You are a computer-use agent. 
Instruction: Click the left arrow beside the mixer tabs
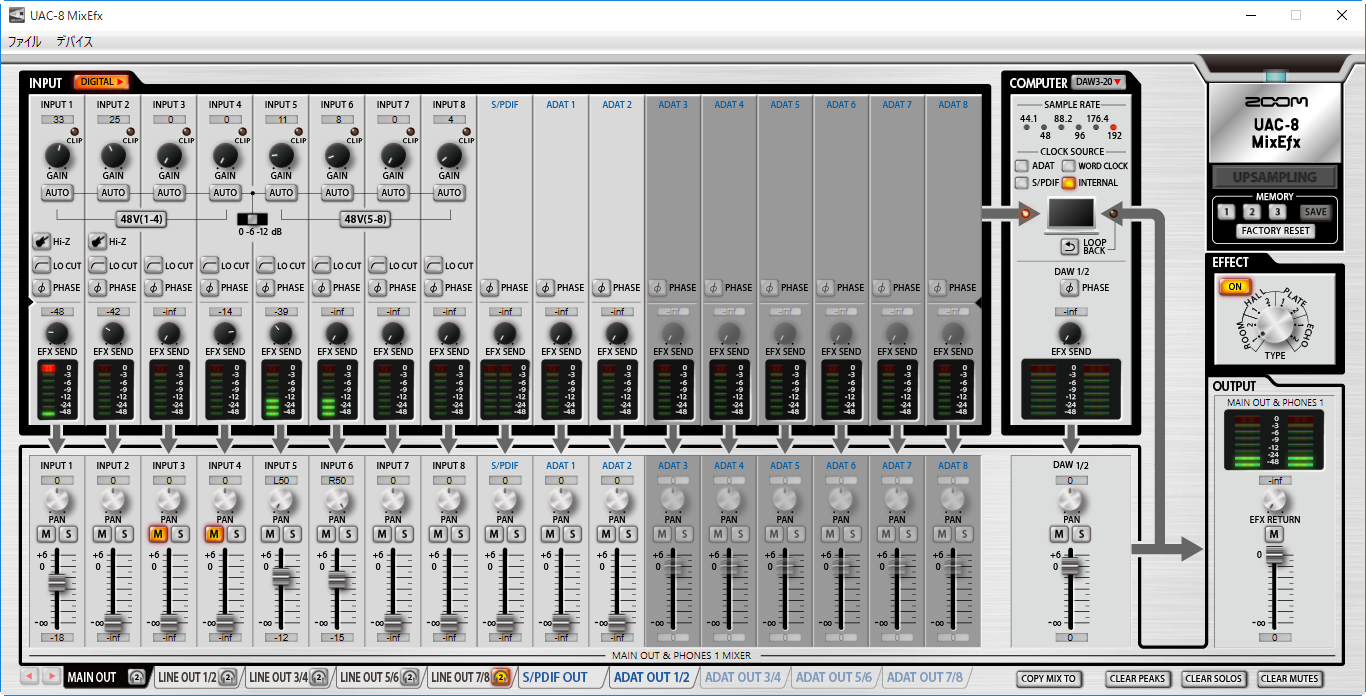point(30,677)
